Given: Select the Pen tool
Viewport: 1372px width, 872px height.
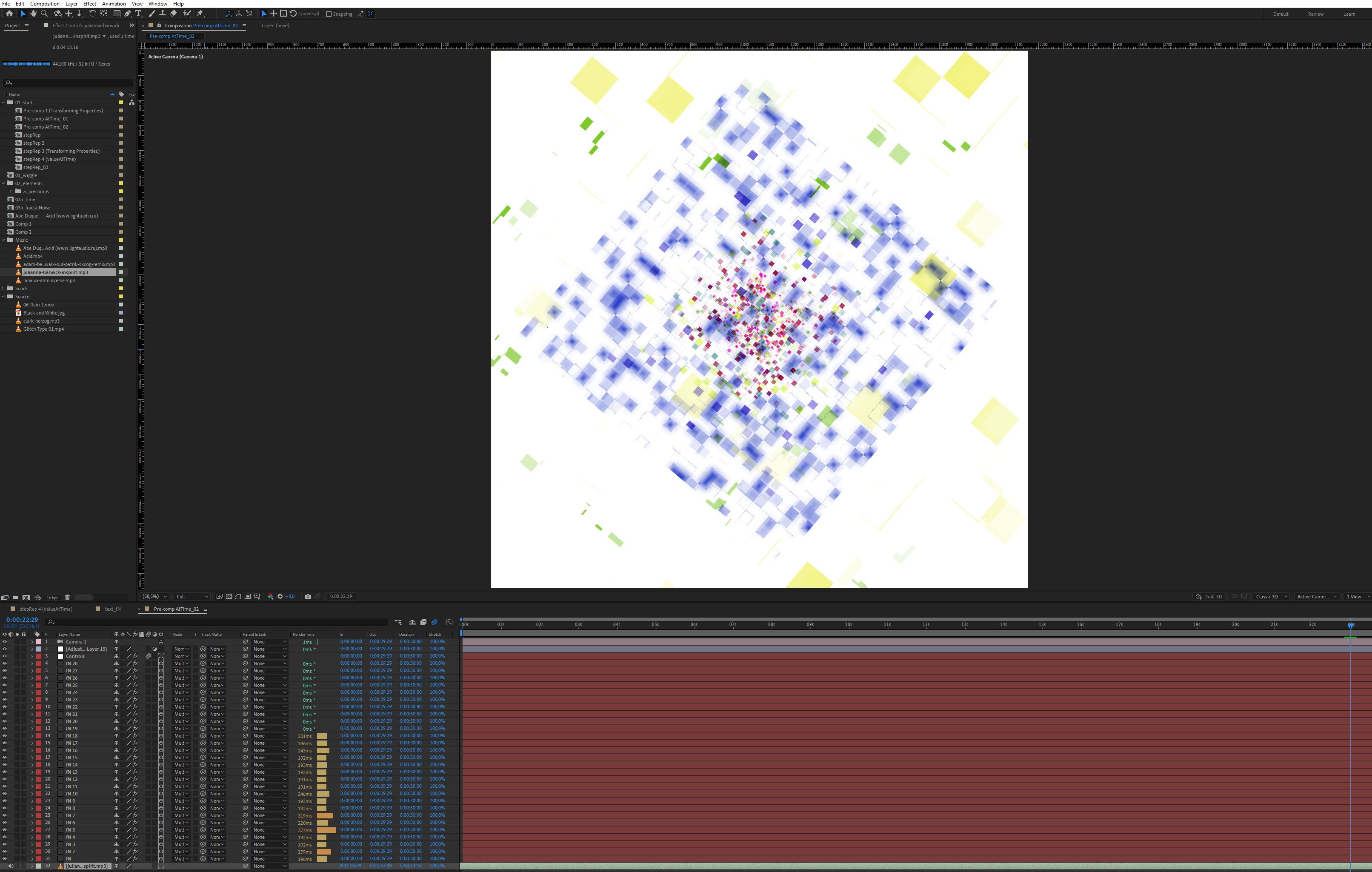Looking at the screenshot, I should (128, 14).
